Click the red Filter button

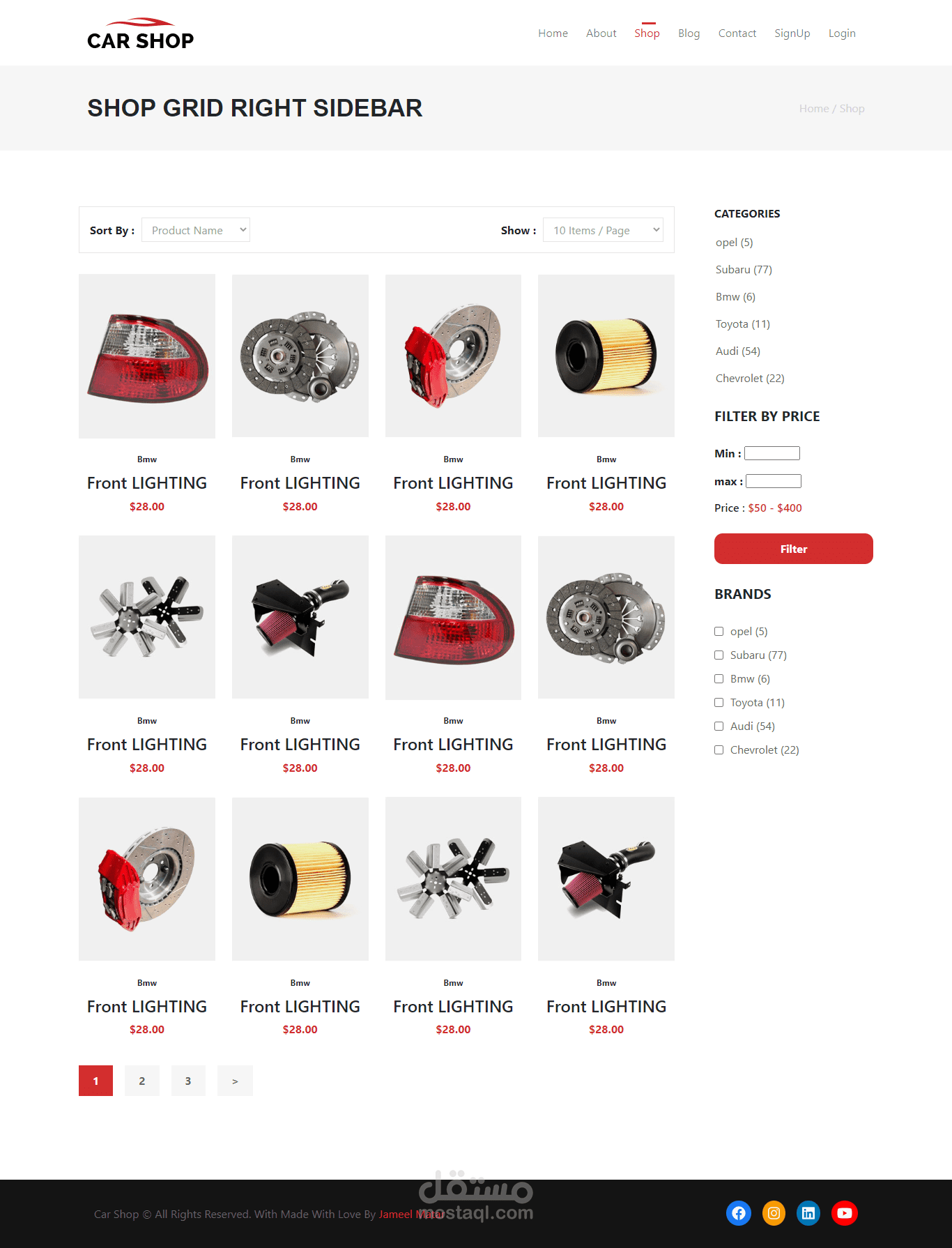(x=794, y=549)
